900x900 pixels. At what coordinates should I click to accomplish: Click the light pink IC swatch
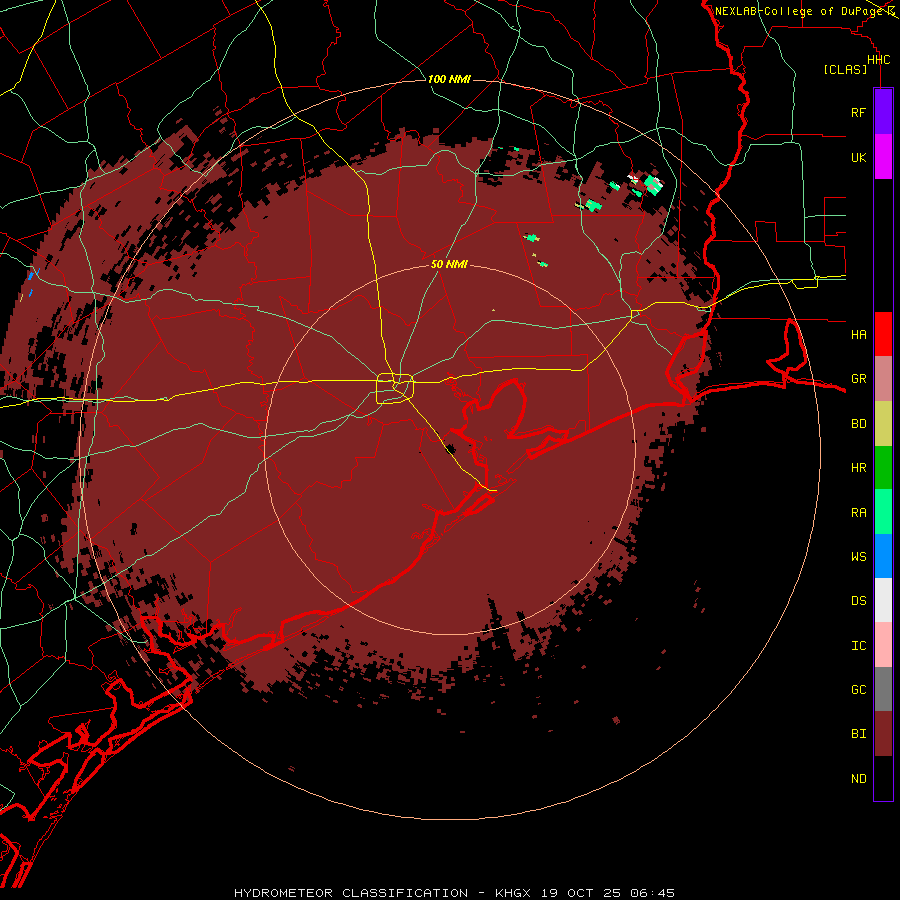(883, 645)
